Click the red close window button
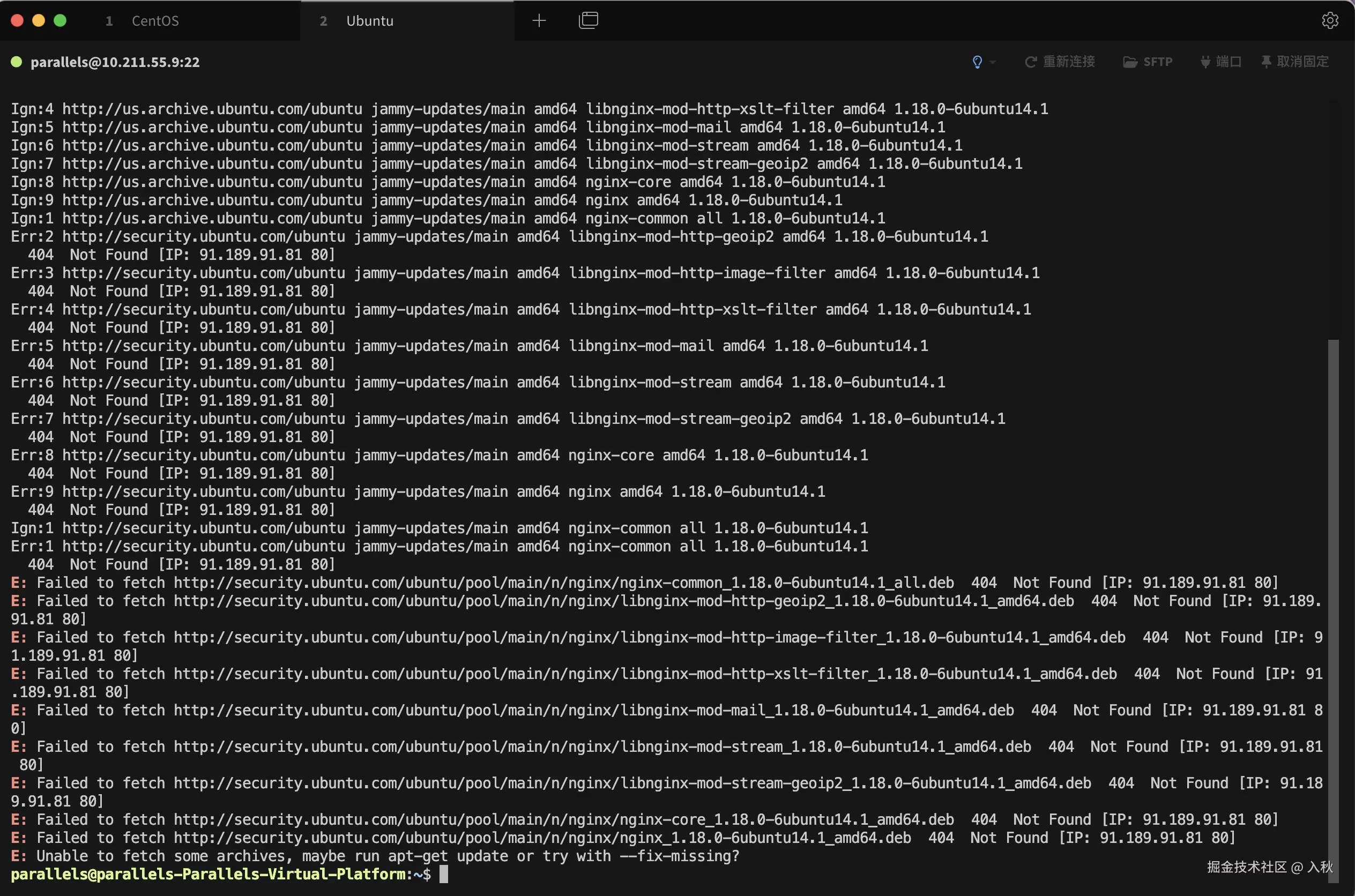This screenshot has height=896, width=1355. coord(17,20)
